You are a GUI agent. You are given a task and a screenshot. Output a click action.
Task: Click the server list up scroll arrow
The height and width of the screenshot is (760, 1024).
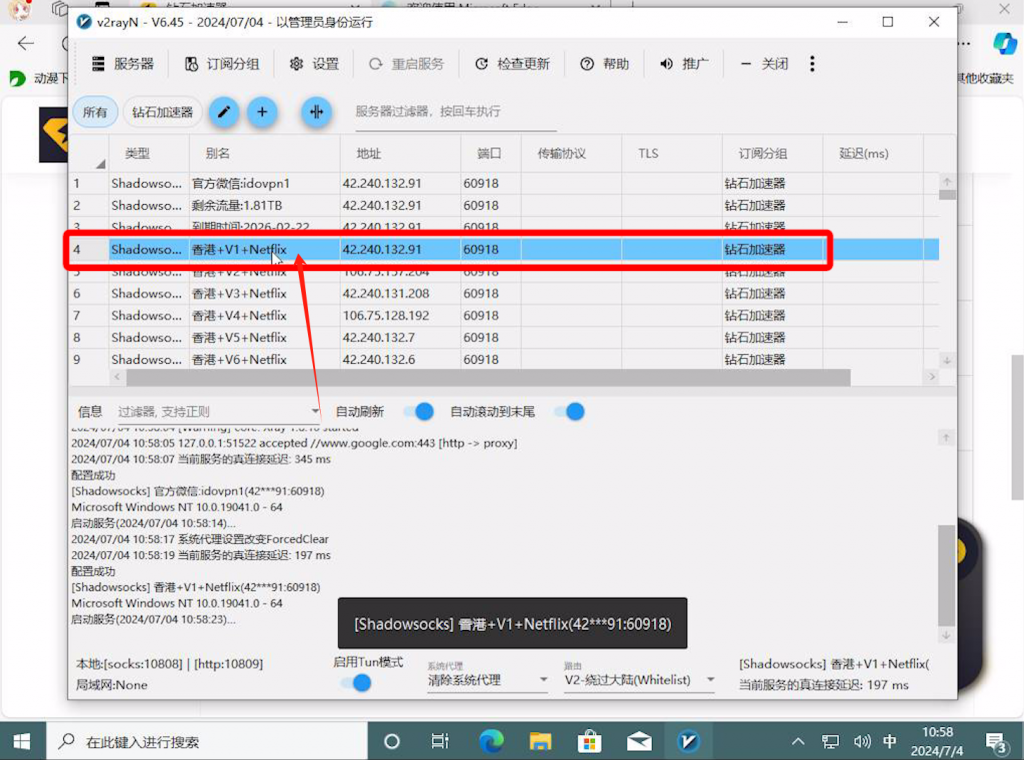tap(948, 181)
